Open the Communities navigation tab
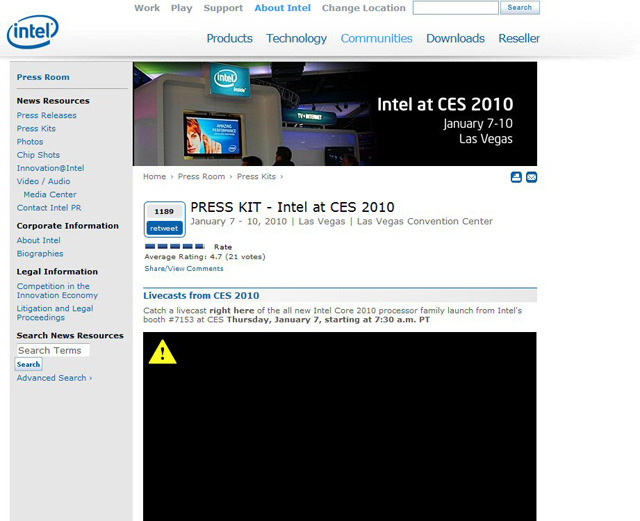 376,38
